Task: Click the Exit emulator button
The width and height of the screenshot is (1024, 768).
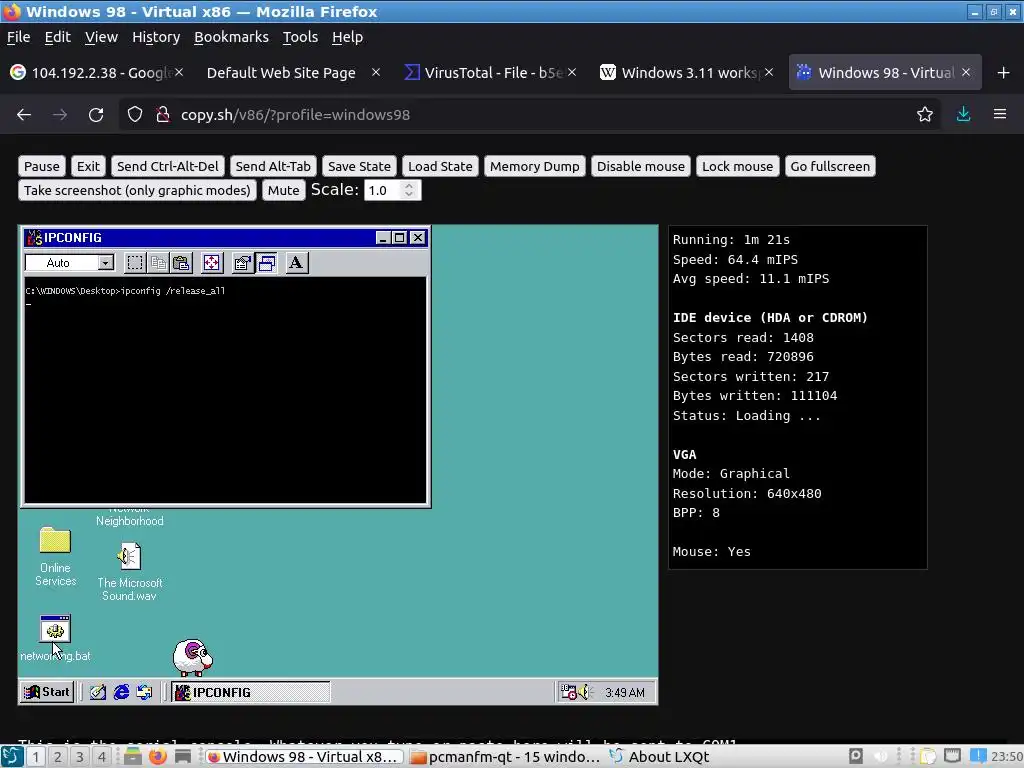Action: 88,167
